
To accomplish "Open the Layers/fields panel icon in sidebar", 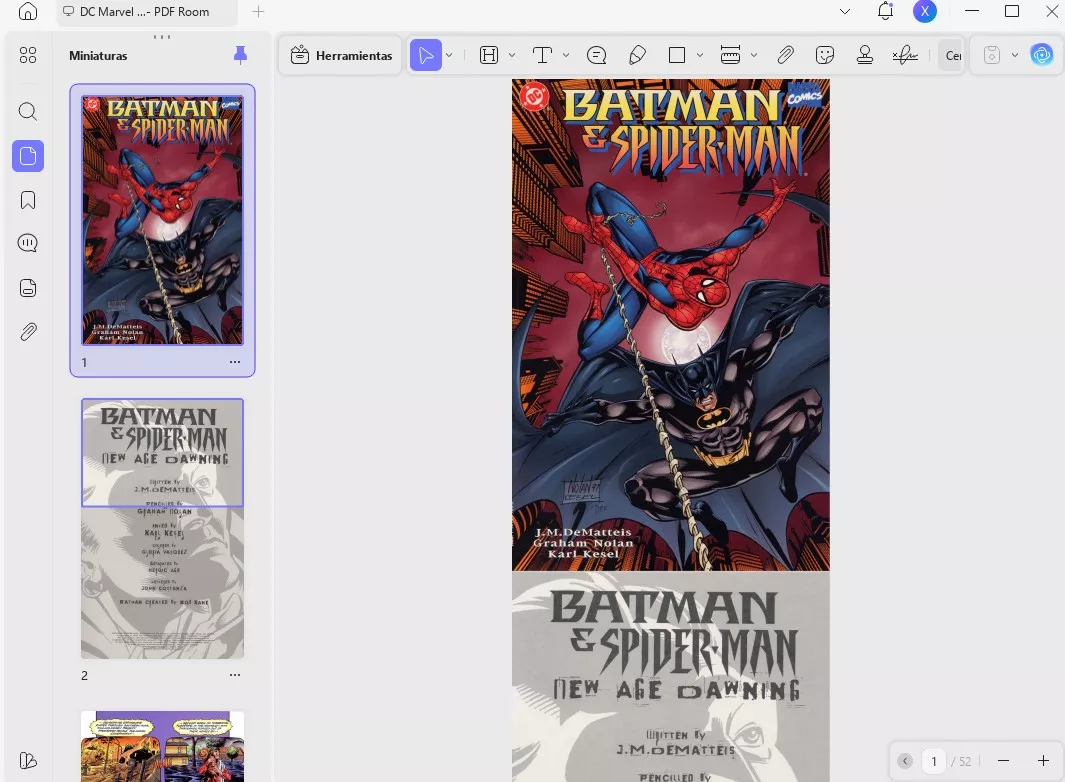I will (x=28, y=288).
